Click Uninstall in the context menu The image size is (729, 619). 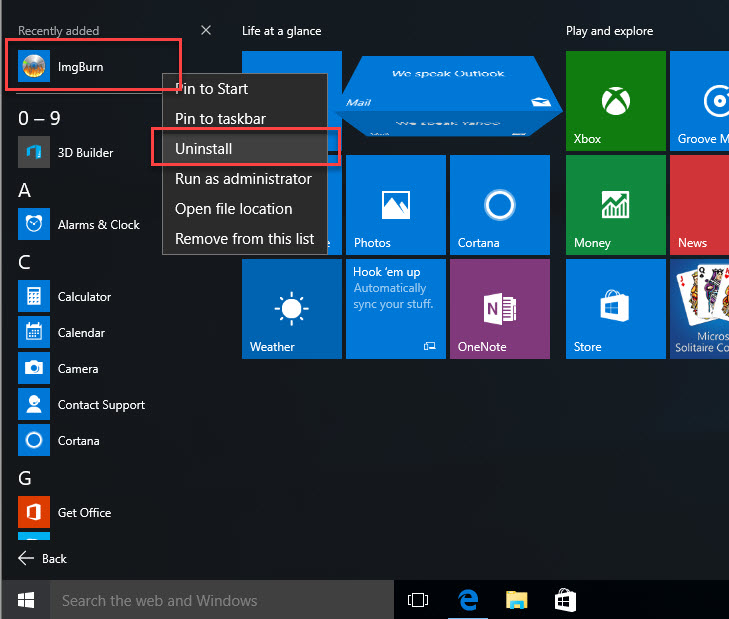245,149
